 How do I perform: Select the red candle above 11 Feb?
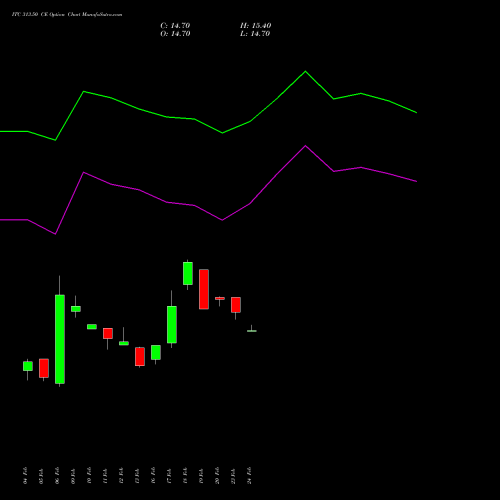click(108, 333)
